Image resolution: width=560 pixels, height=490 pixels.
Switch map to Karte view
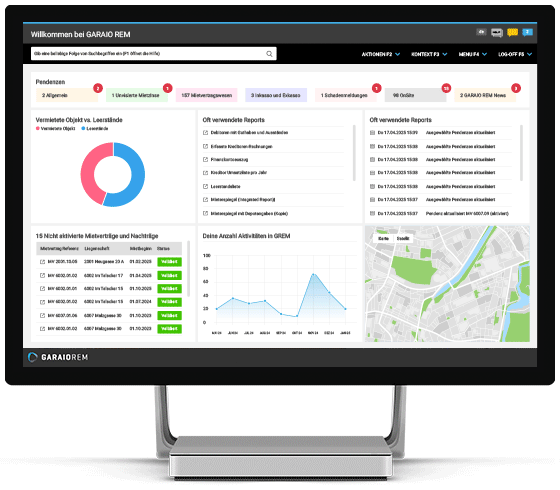[383, 239]
